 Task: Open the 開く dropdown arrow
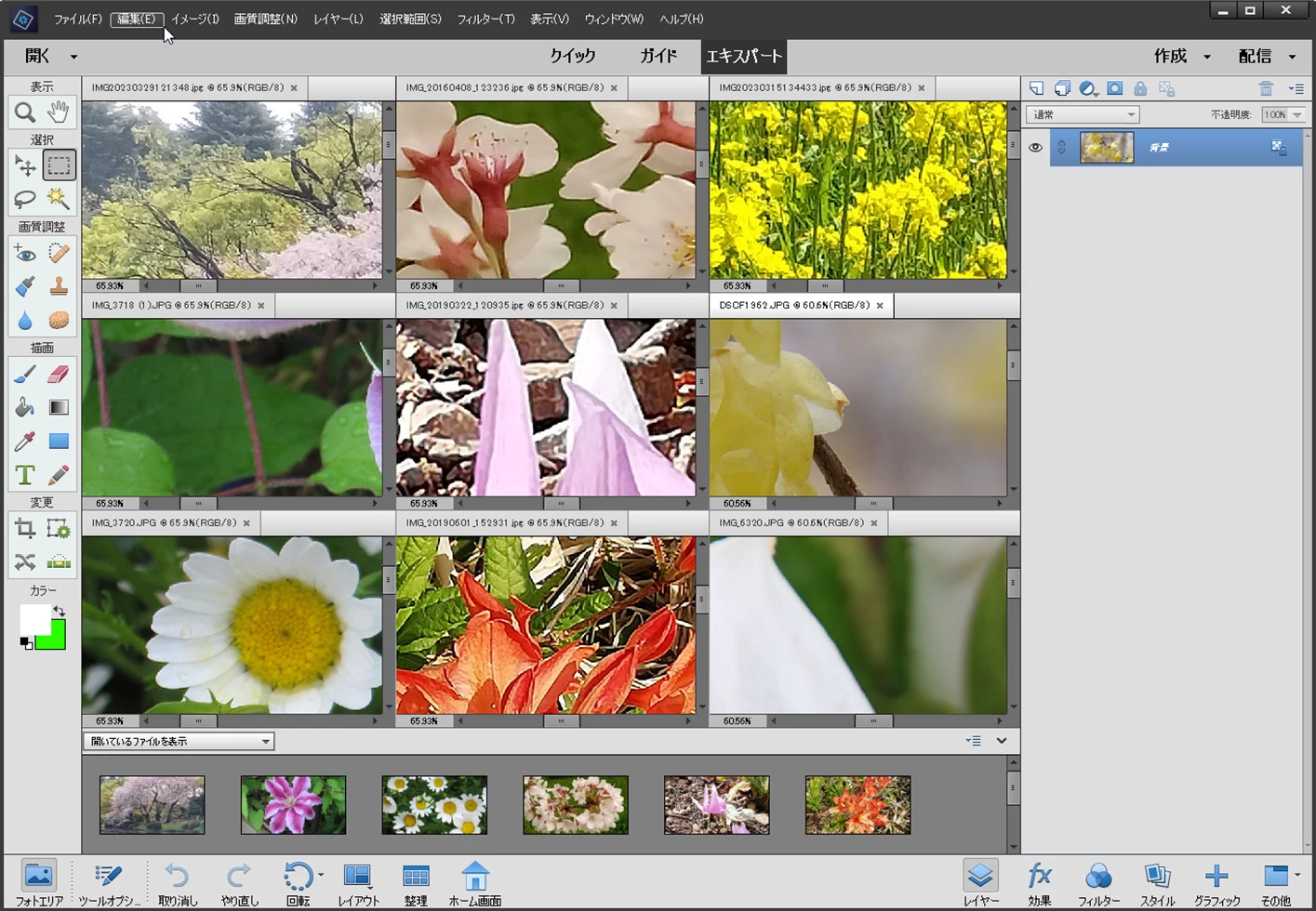click(73, 57)
